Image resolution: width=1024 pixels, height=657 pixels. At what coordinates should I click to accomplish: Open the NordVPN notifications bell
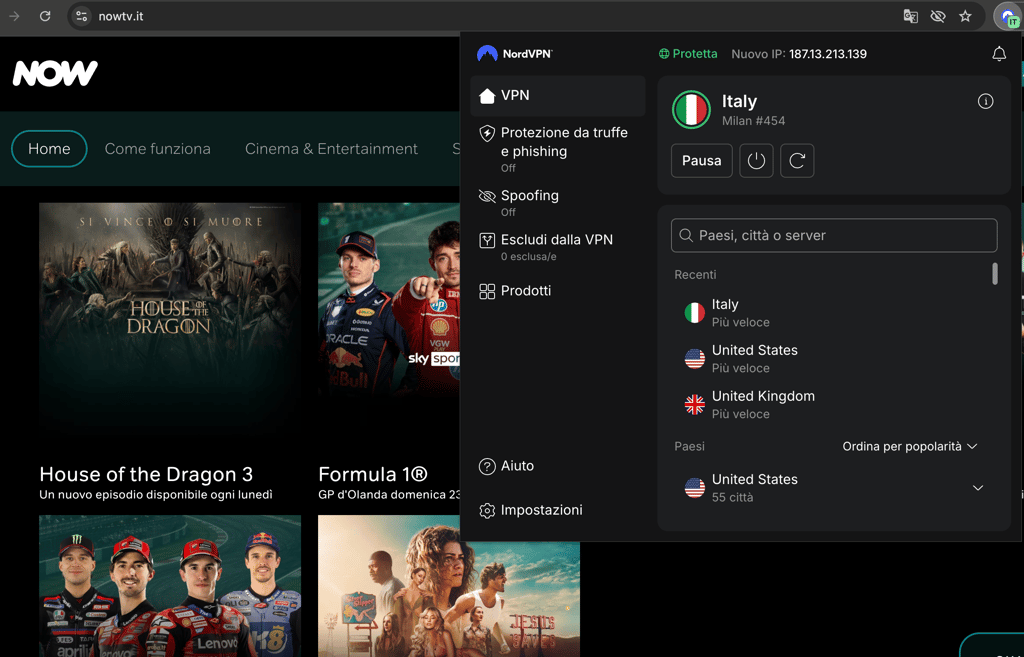[999, 54]
